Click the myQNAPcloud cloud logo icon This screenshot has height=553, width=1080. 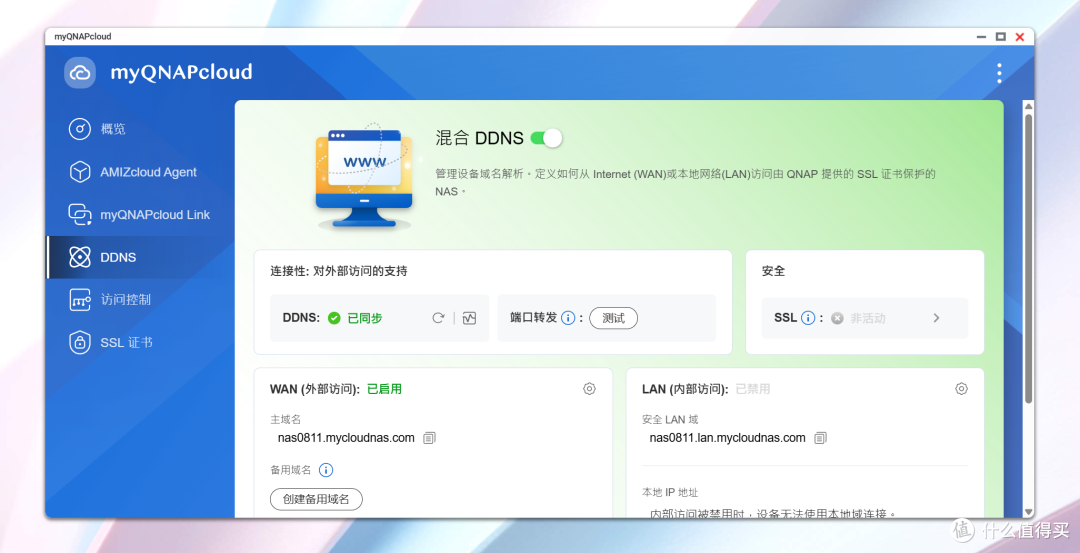(x=80, y=72)
